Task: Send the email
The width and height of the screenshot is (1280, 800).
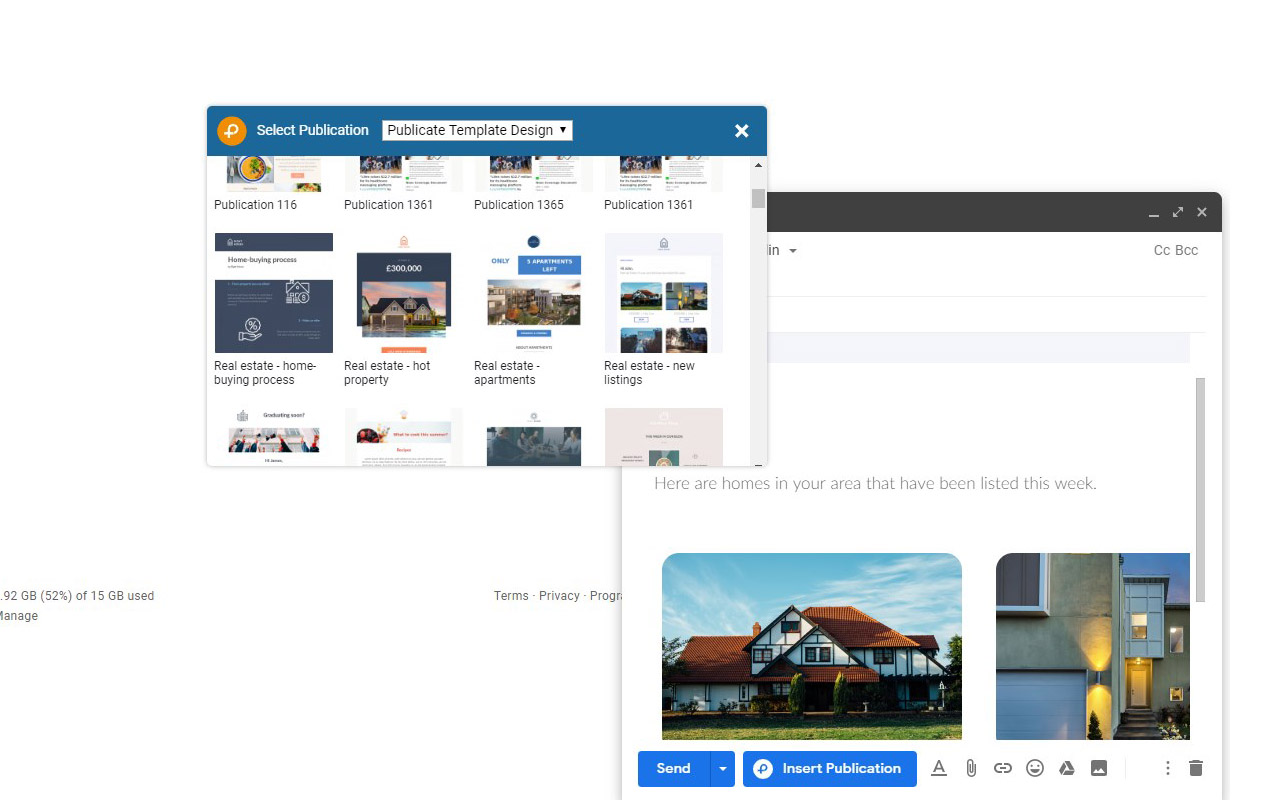Action: [x=673, y=769]
